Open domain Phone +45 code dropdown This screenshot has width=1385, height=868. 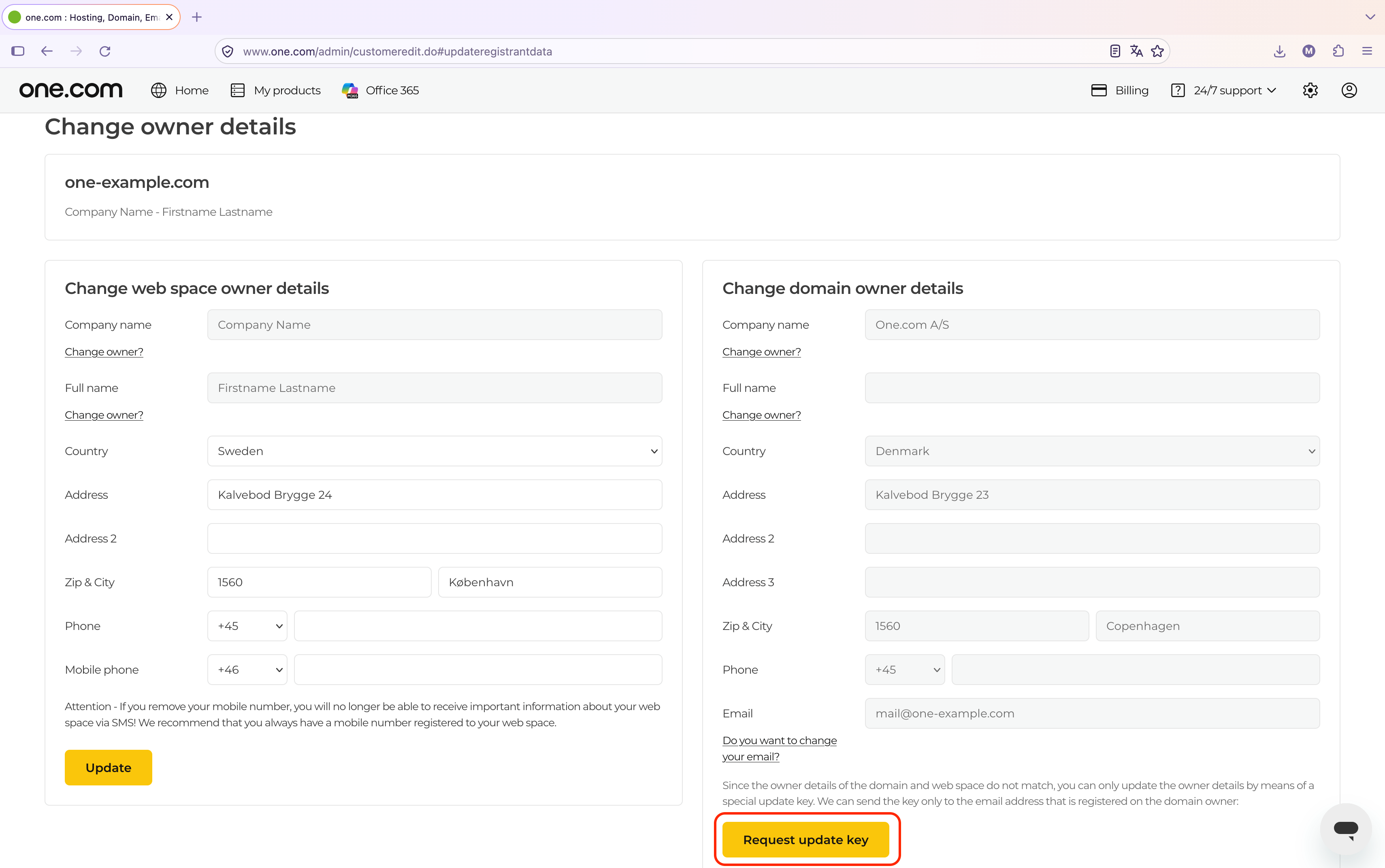point(905,669)
